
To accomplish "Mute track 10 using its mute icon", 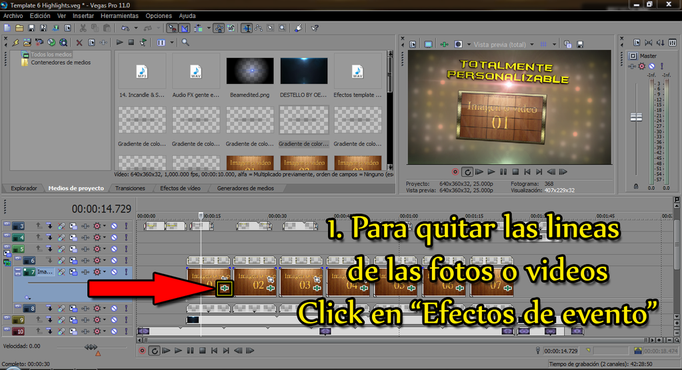I will (x=114, y=331).
